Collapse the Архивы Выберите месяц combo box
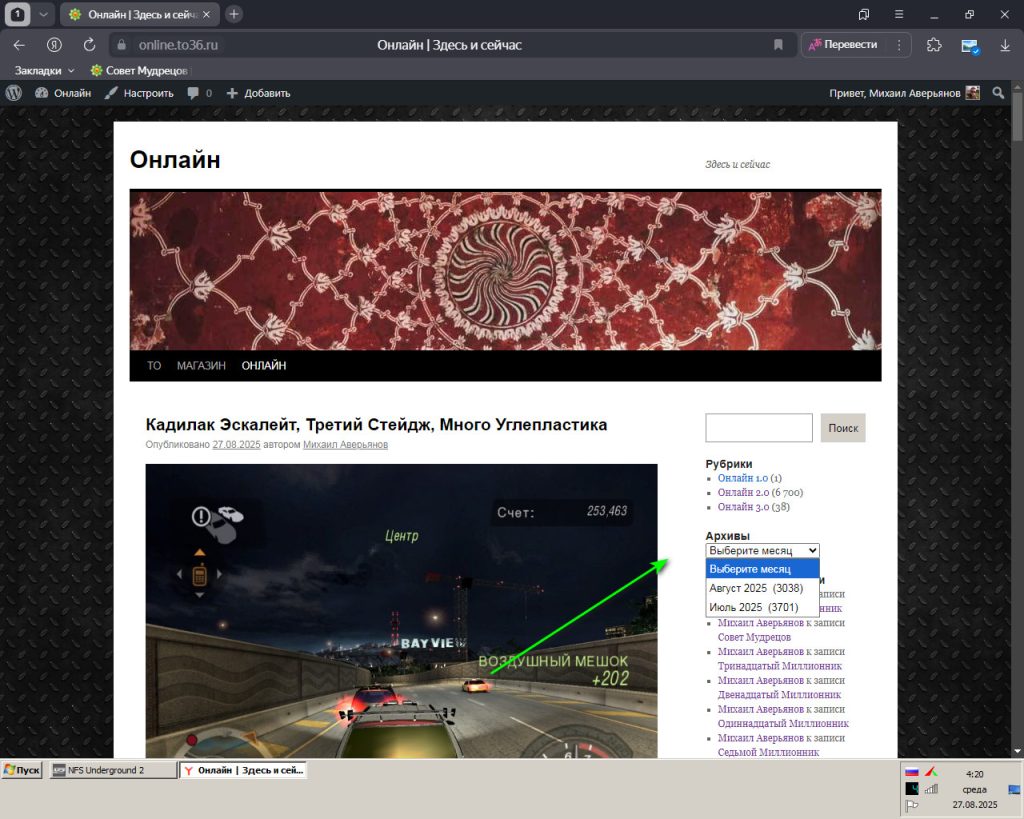 (762, 551)
